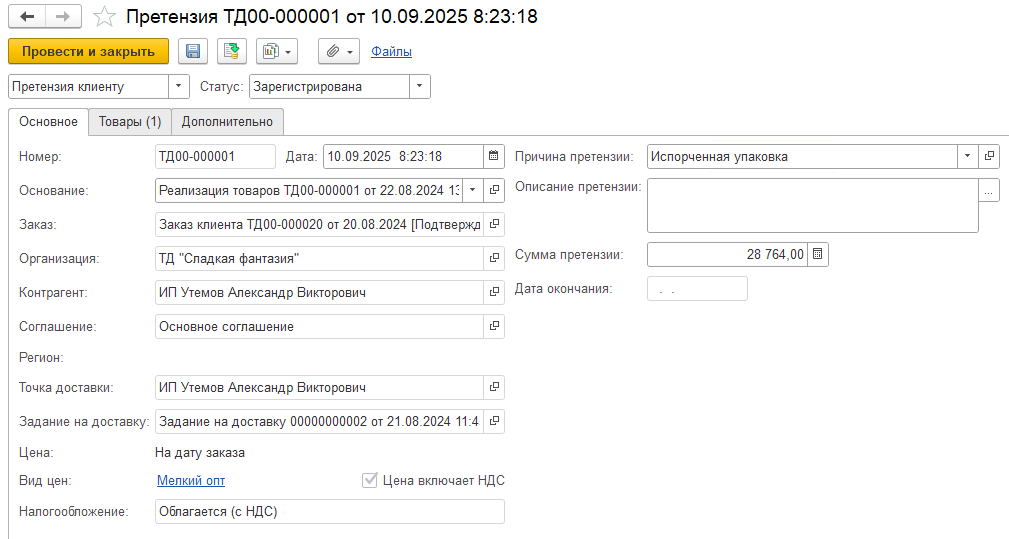
Task: Toggle the Цена включает НДС checkbox
Action: pyautogui.click(x=370, y=481)
